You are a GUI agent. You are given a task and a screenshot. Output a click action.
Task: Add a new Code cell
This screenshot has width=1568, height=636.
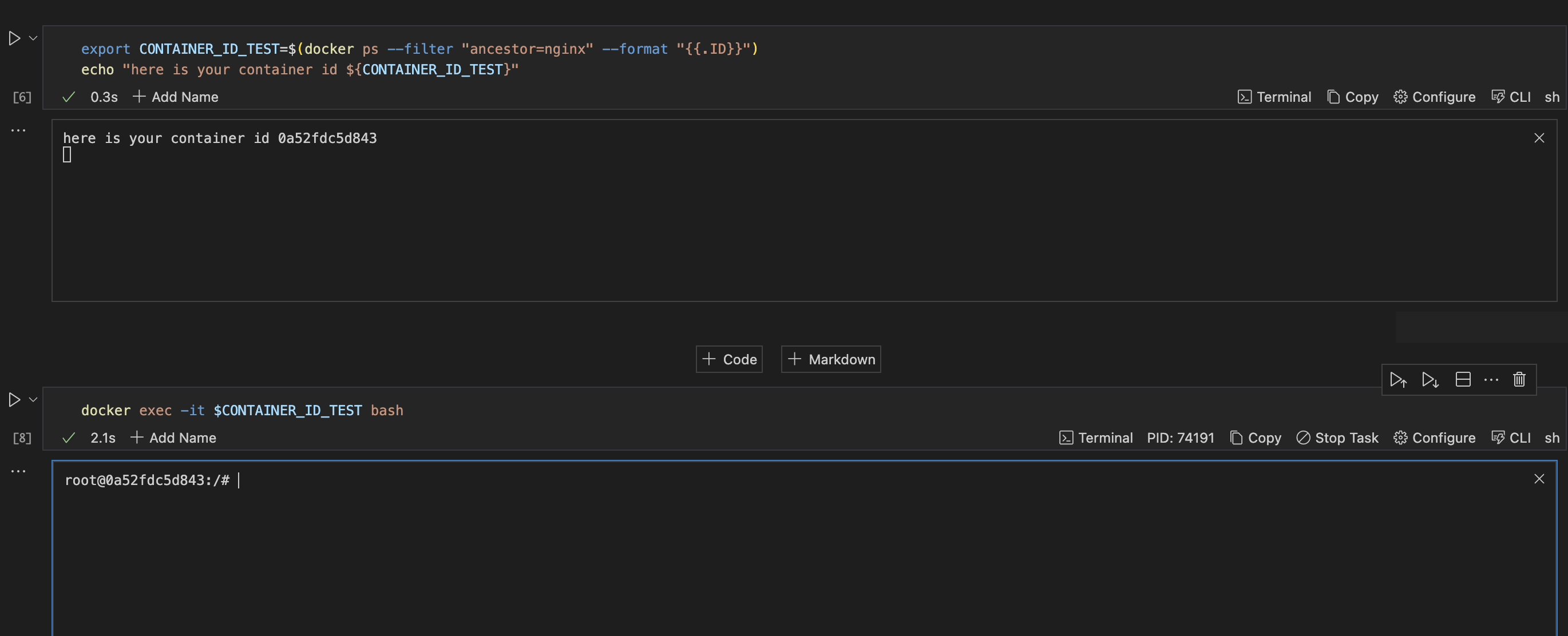pyautogui.click(x=728, y=359)
